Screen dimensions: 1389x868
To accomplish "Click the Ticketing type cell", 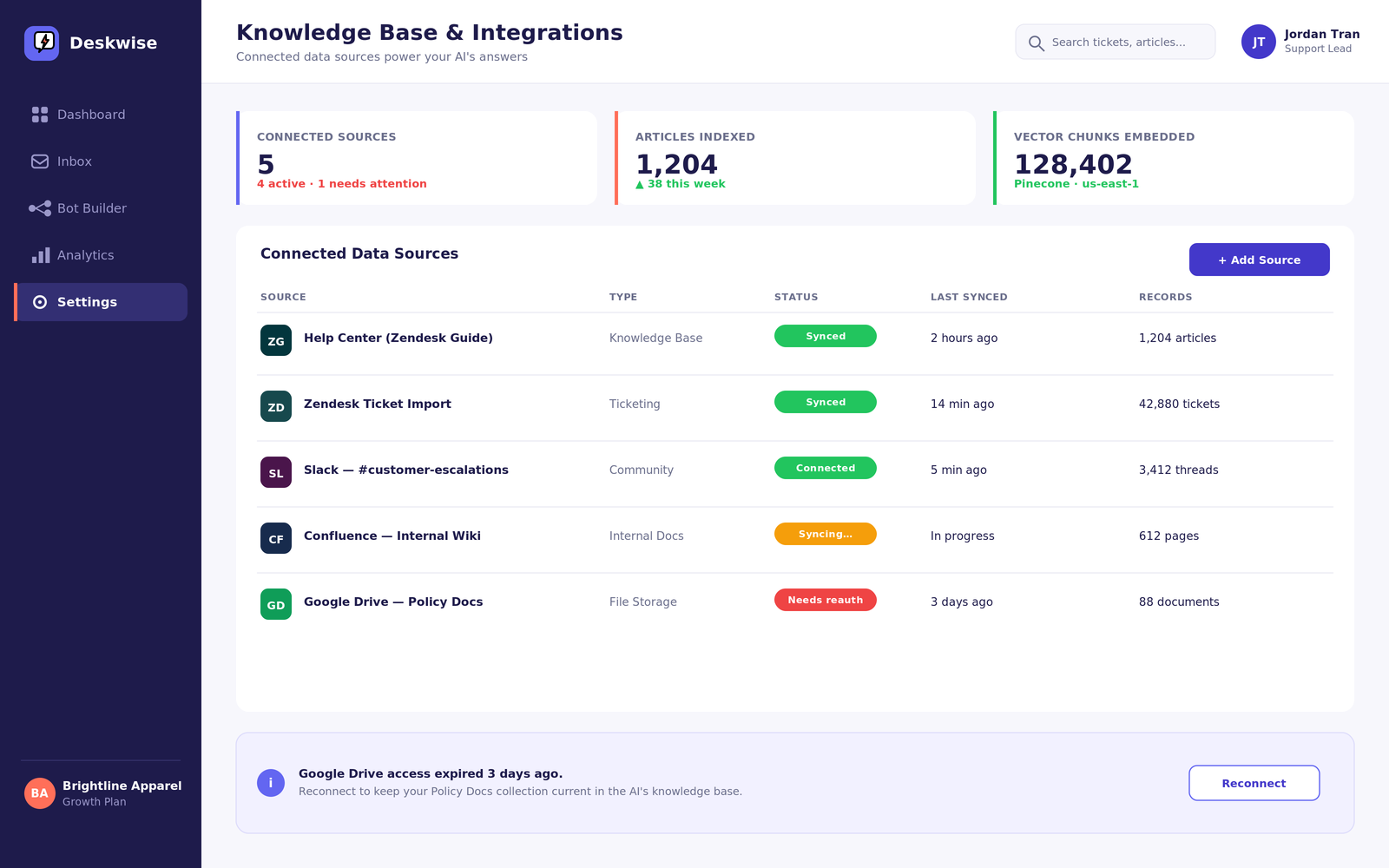I will (x=635, y=404).
